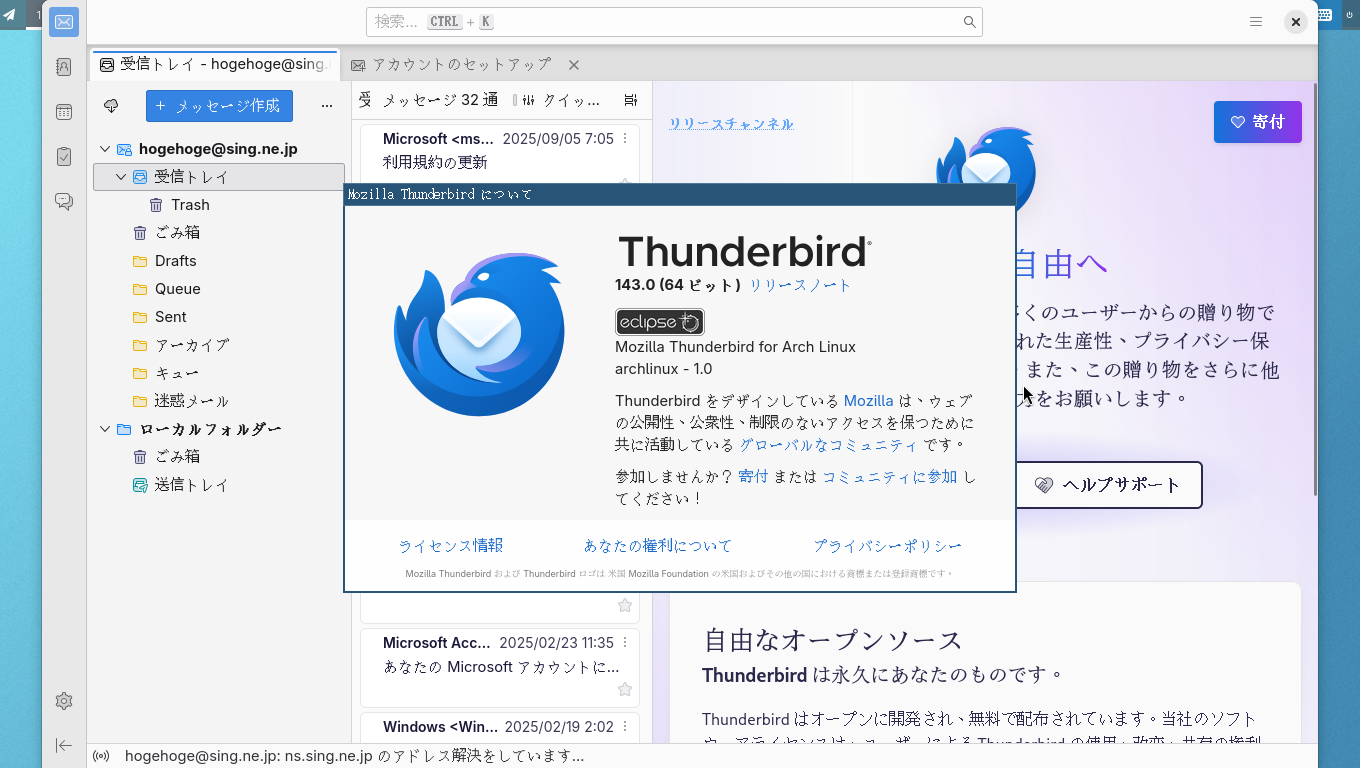The height and width of the screenshot is (768, 1360).
Task: Open プライバシーポリシー link
Action: (x=888, y=546)
